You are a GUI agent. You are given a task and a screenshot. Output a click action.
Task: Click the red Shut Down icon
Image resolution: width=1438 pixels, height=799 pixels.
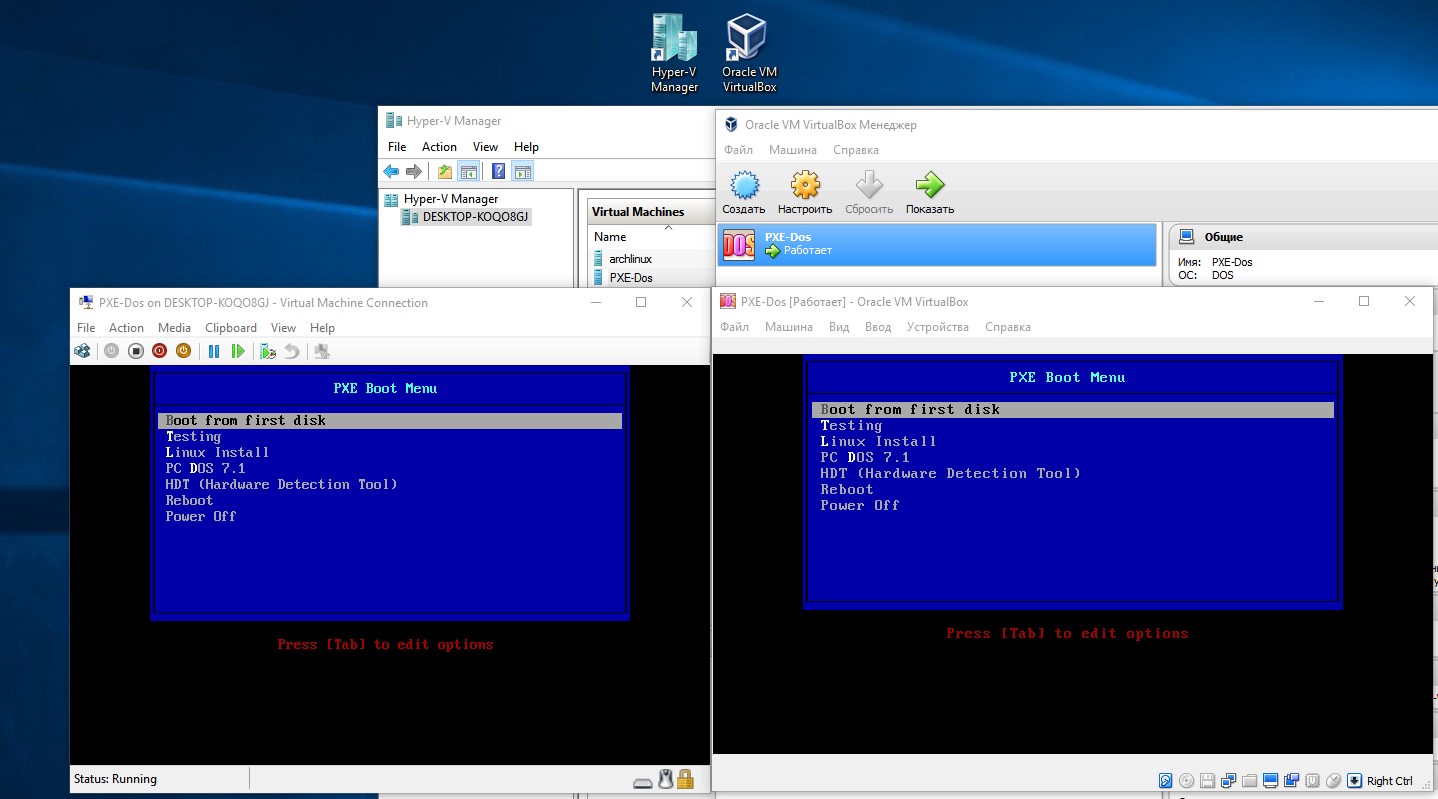tap(160, 351)
